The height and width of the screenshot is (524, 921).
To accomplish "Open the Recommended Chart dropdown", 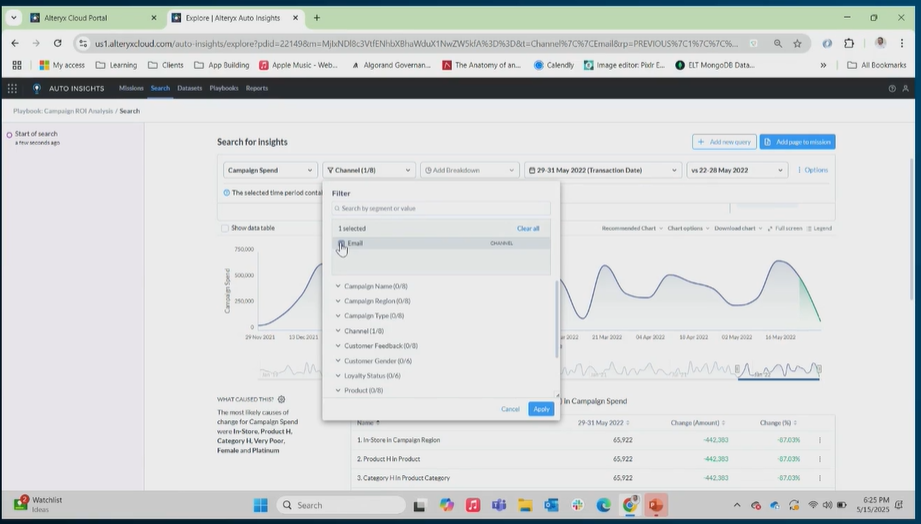I will [x=632, y=228].
